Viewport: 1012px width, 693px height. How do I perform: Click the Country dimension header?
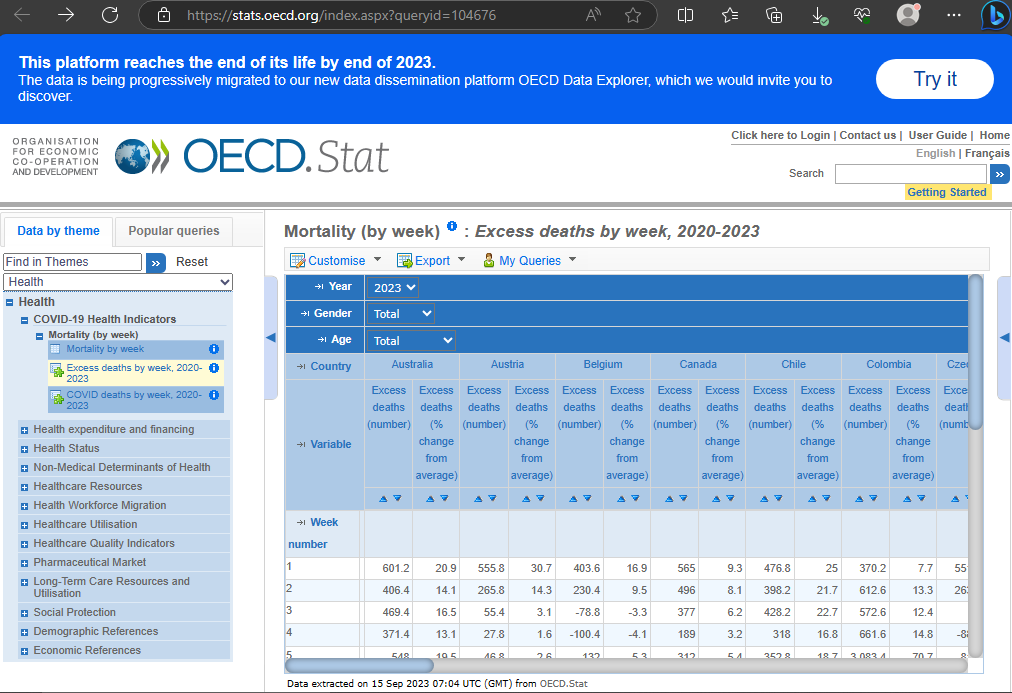click(330, 367)
